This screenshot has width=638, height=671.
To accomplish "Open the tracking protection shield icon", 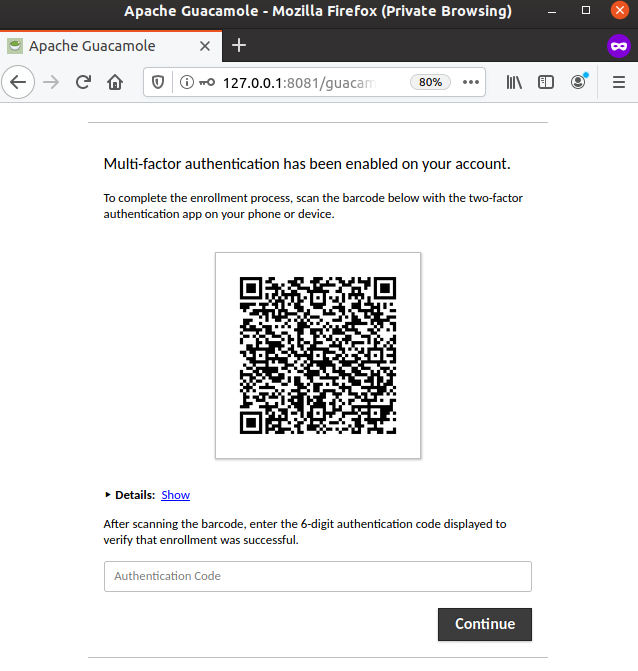I will click(x=158, y=82).
